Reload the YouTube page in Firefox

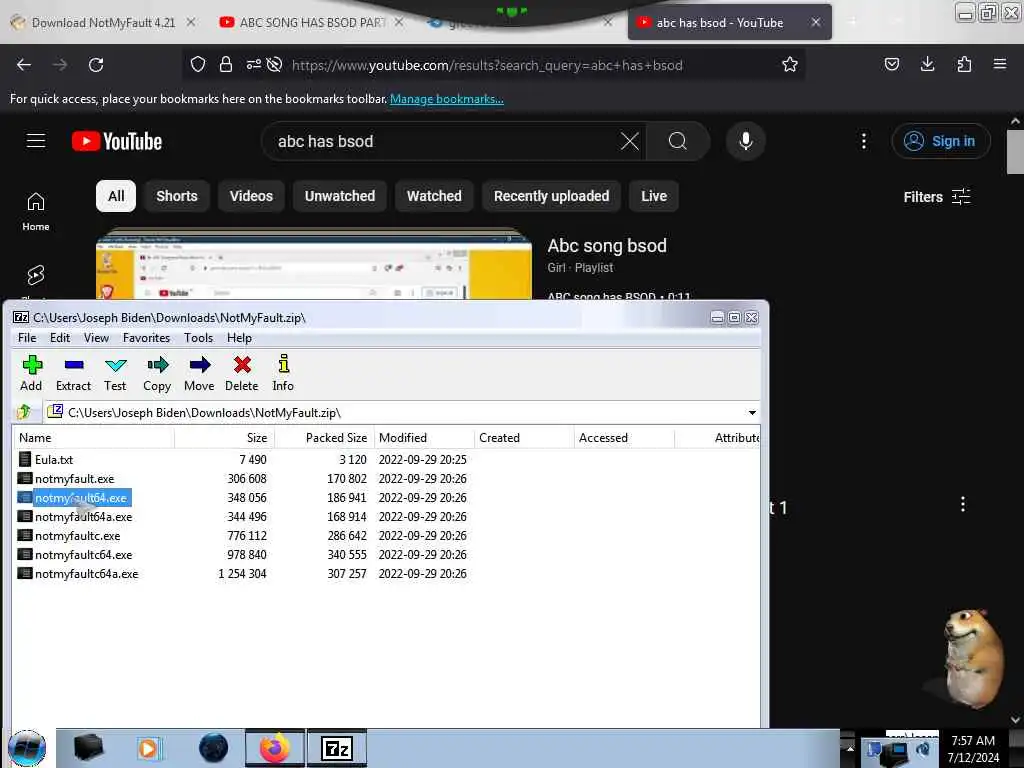coord(96,65)
